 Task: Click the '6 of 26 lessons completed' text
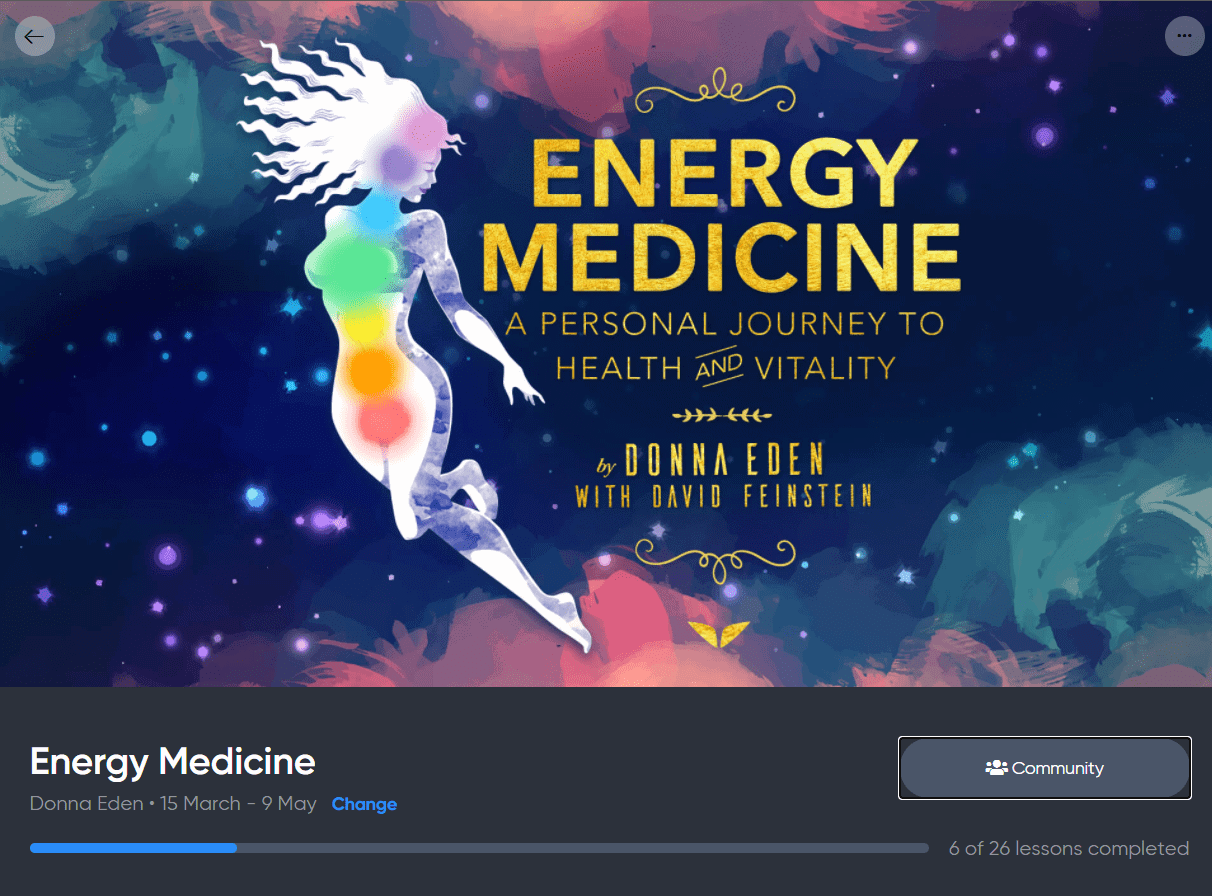coord(1069,848)
